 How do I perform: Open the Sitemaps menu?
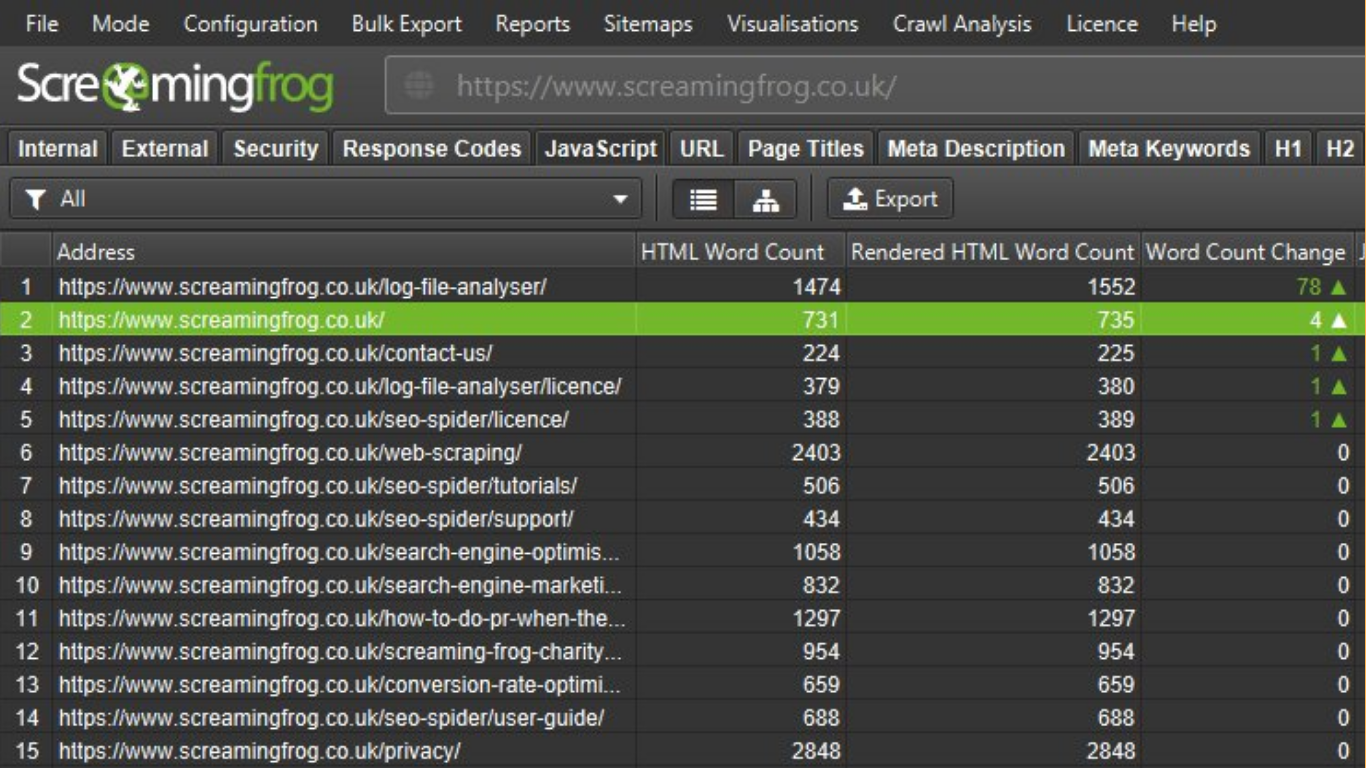point(648,24)
